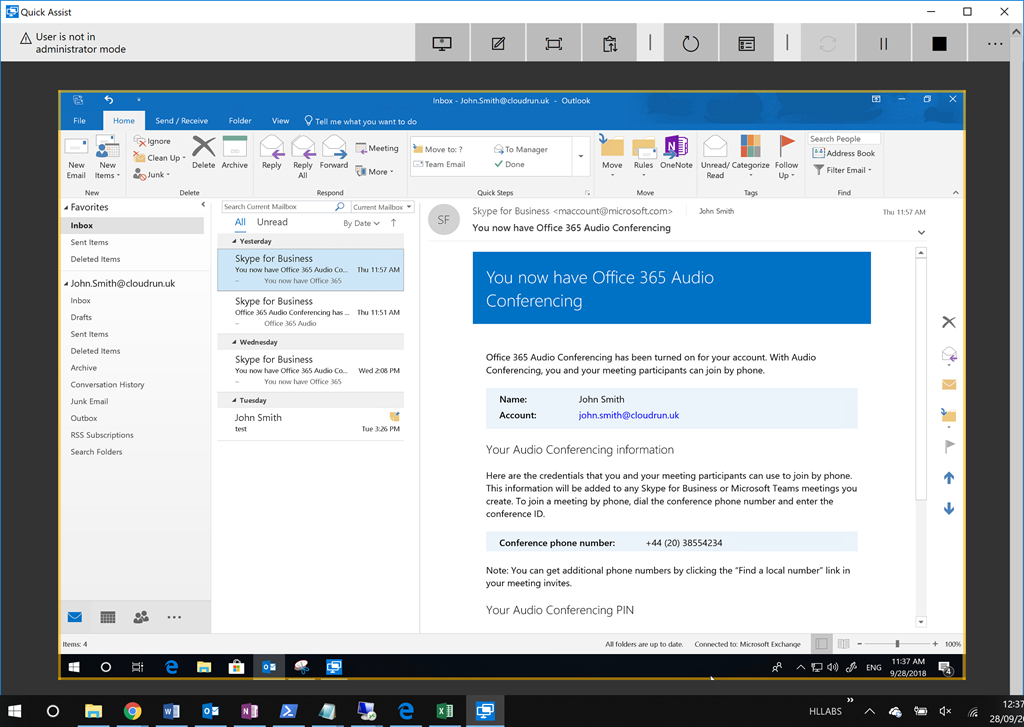
Task: Pause the Quick Assist session
Action: click(x=883, y=44)
